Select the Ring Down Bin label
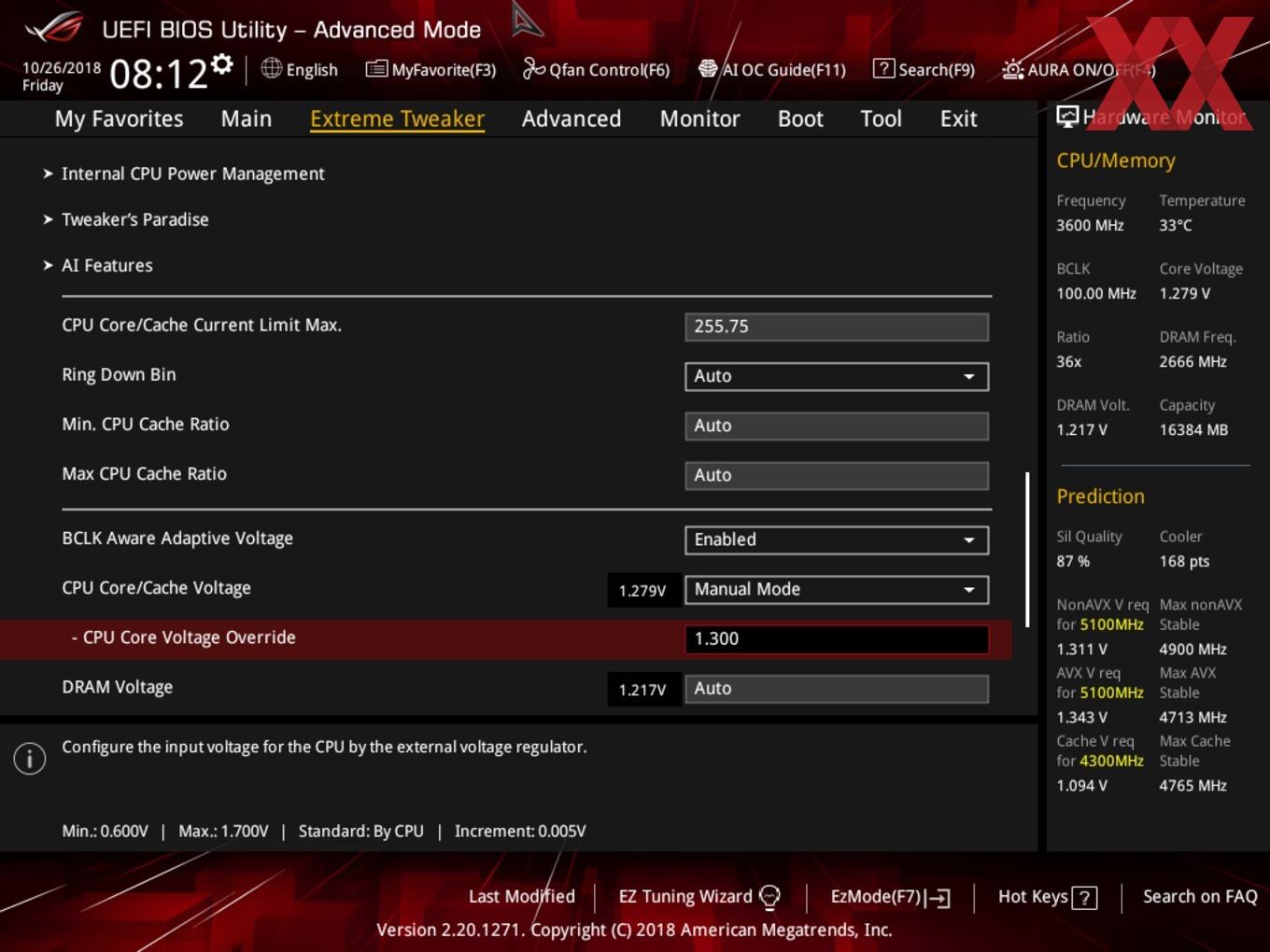This screenshot has width=1270, height=952. (119, 374)
